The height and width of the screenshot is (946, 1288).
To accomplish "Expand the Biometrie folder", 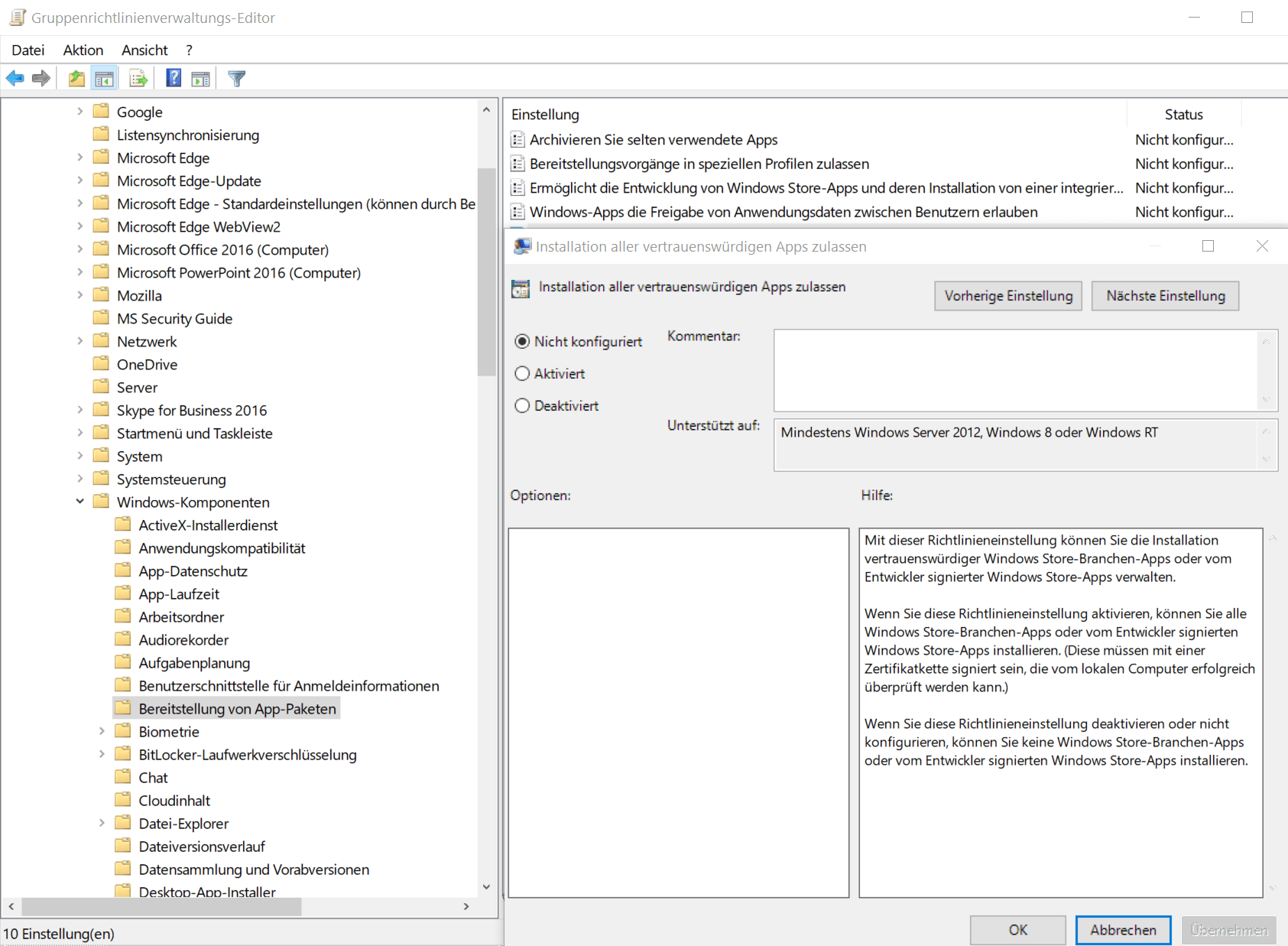I will (102, 731).
